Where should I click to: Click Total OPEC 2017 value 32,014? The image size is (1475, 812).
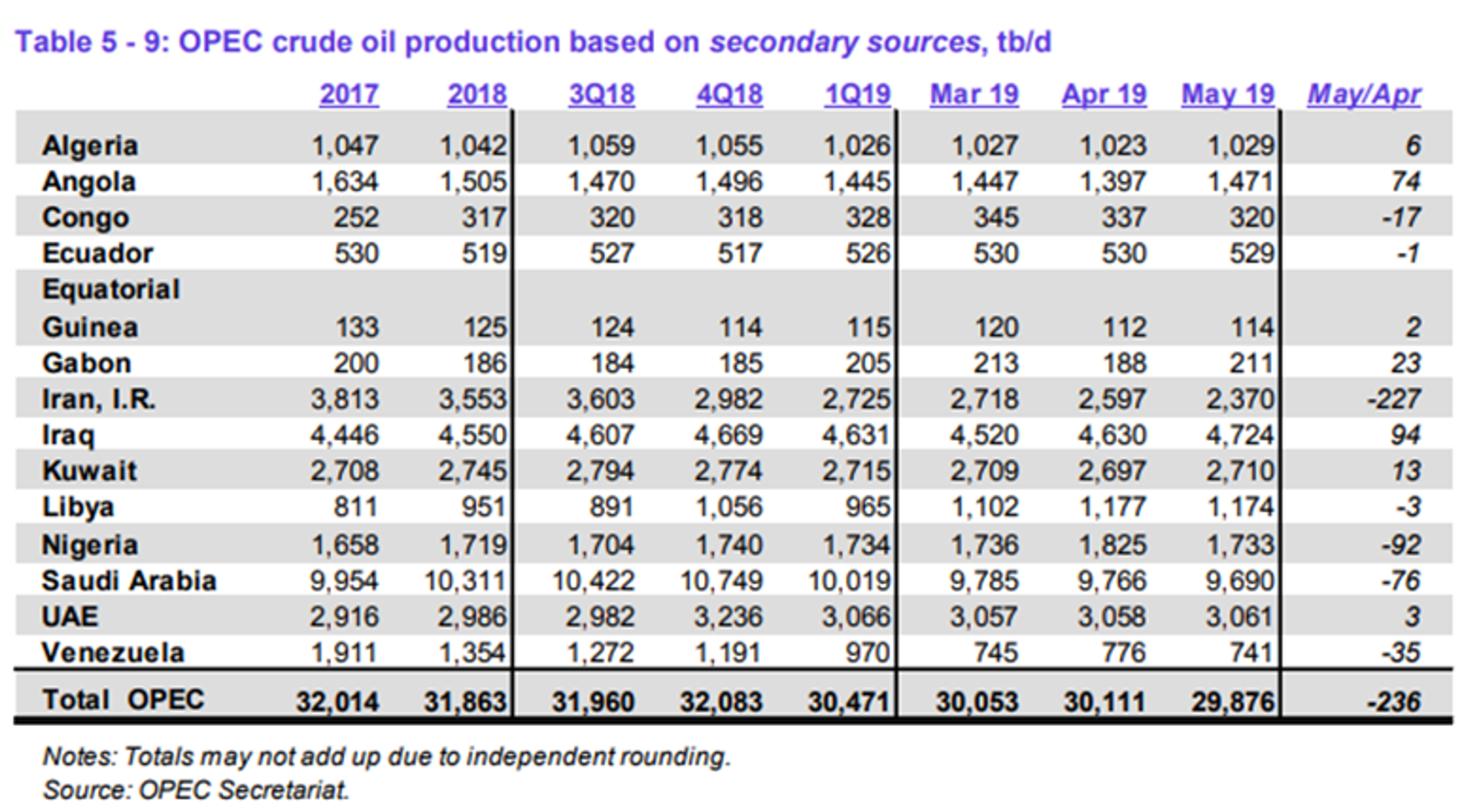click(338, 702)
